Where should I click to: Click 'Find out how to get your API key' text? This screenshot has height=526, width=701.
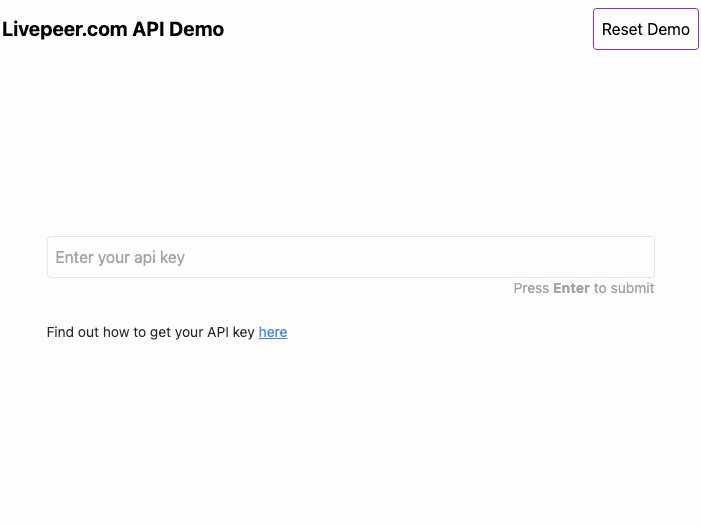click(150, 332)
